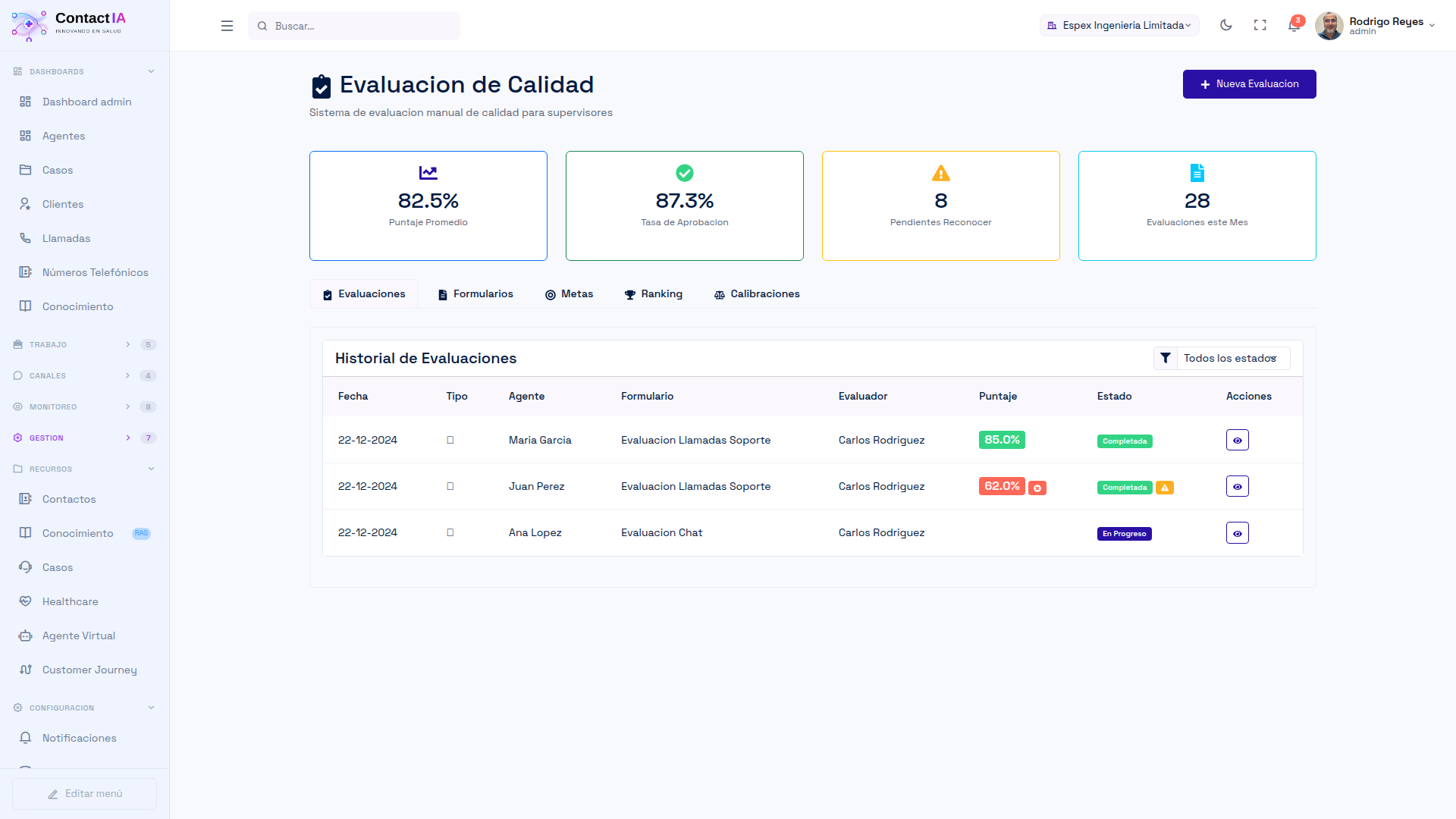Expand the GESTION sidebar section
The width and height of the screenshot is (1456, 819).
click(x=83, y=438)
